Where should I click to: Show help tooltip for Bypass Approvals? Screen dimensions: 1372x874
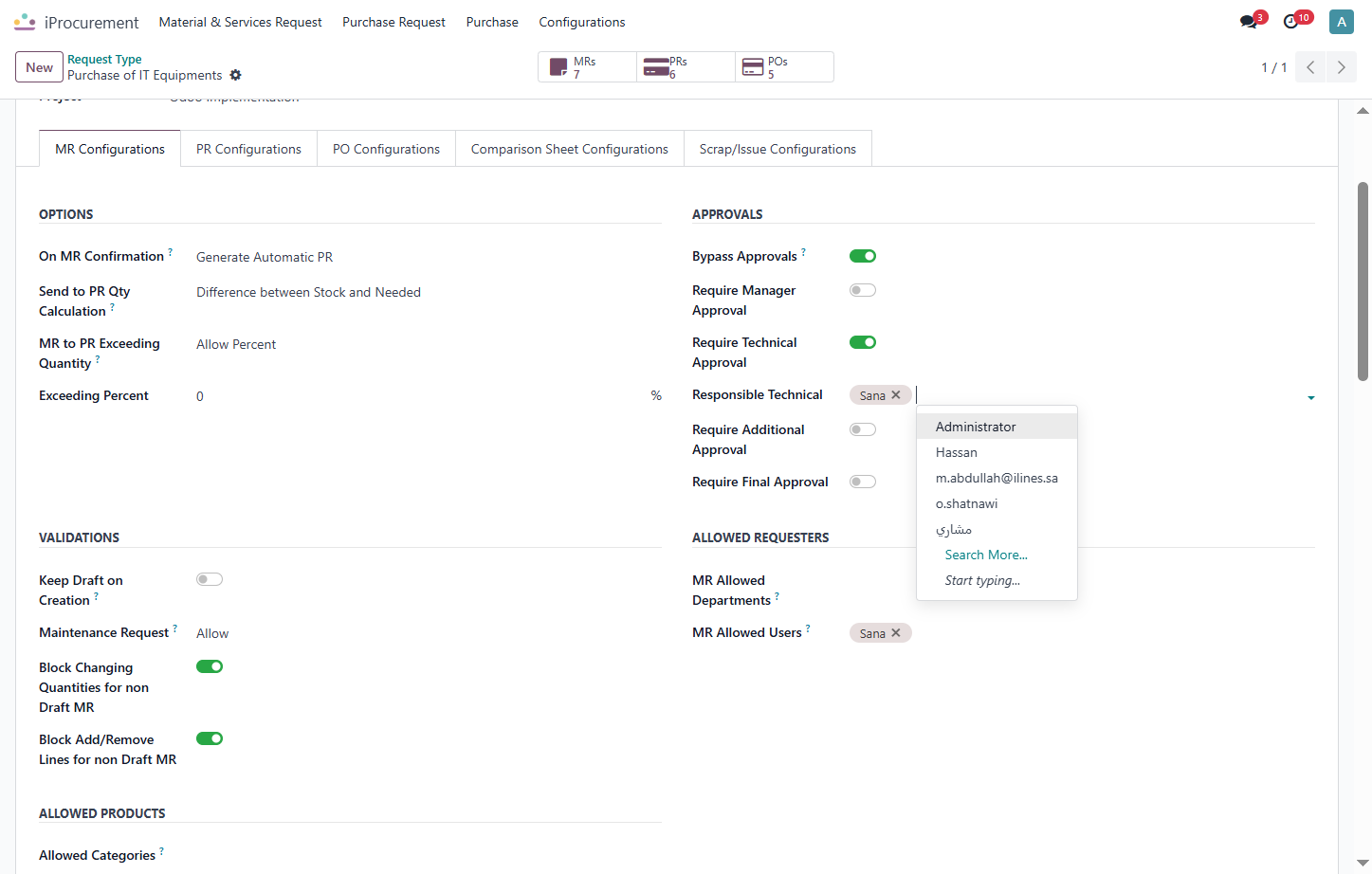[x=803, y=252]
